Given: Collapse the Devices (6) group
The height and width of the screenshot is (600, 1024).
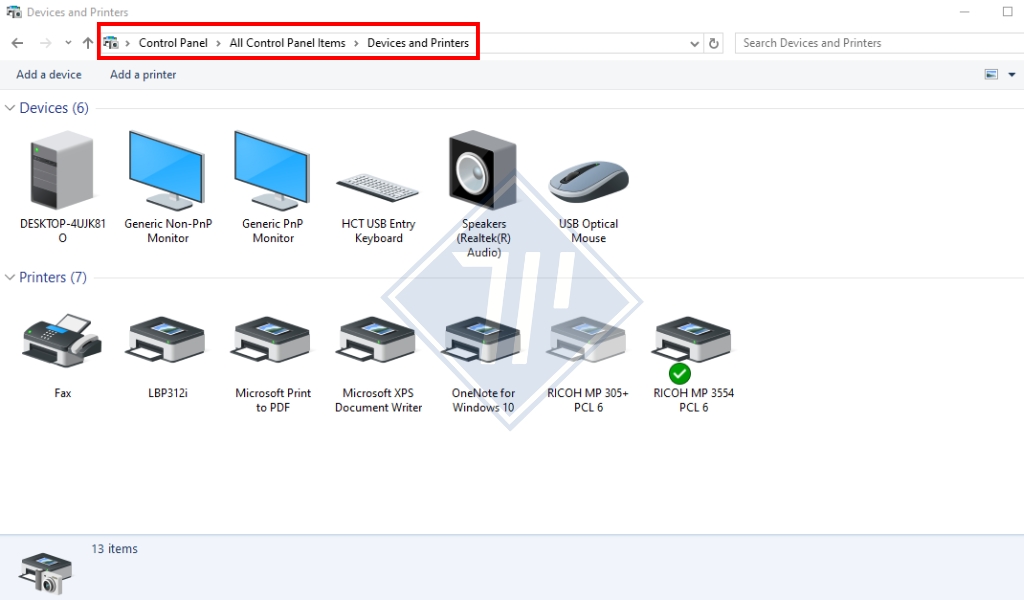Looking at the screenshot, I should (11, 108).
